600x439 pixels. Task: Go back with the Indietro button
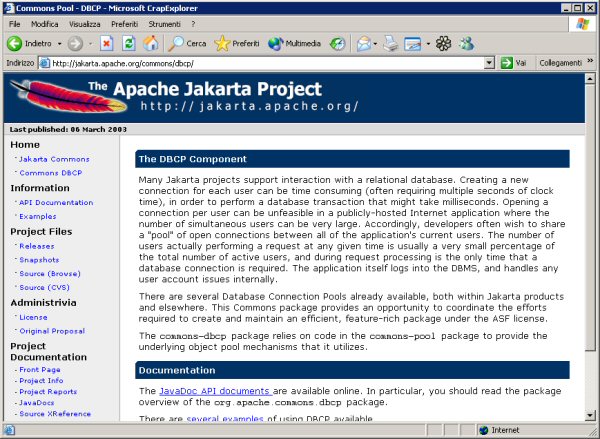[x=29, y=44]
